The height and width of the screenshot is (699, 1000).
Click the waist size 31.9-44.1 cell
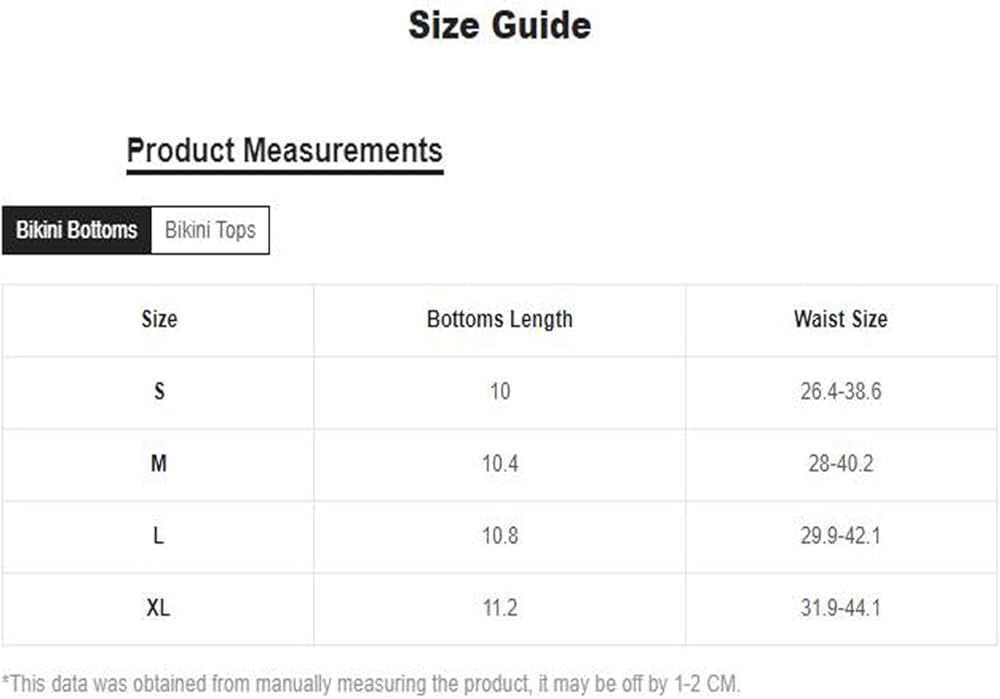(840, 608)
